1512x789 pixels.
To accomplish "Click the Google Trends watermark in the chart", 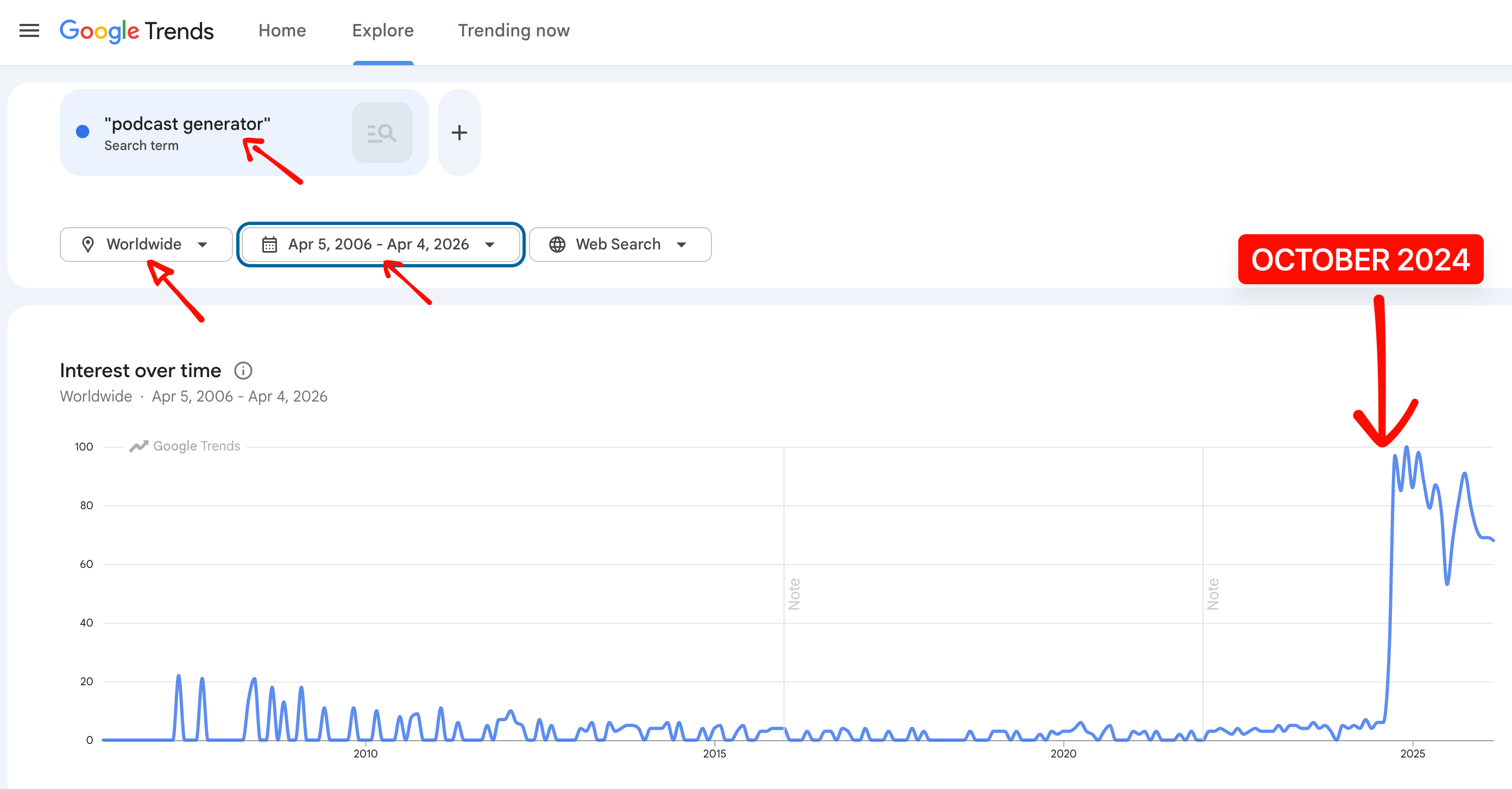I will point(185,446).
